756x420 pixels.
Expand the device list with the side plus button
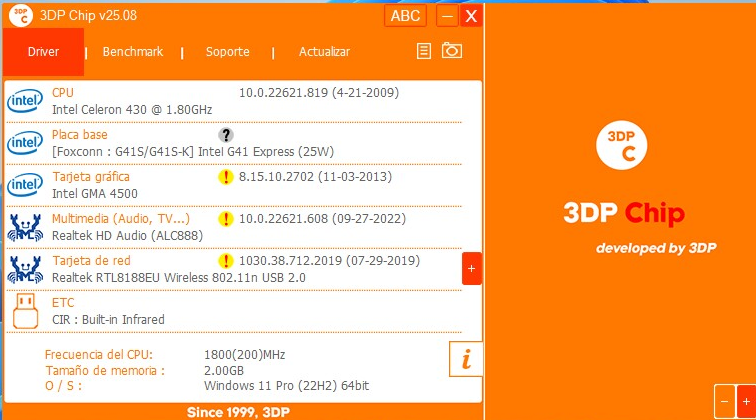click(x=472, y=268)
